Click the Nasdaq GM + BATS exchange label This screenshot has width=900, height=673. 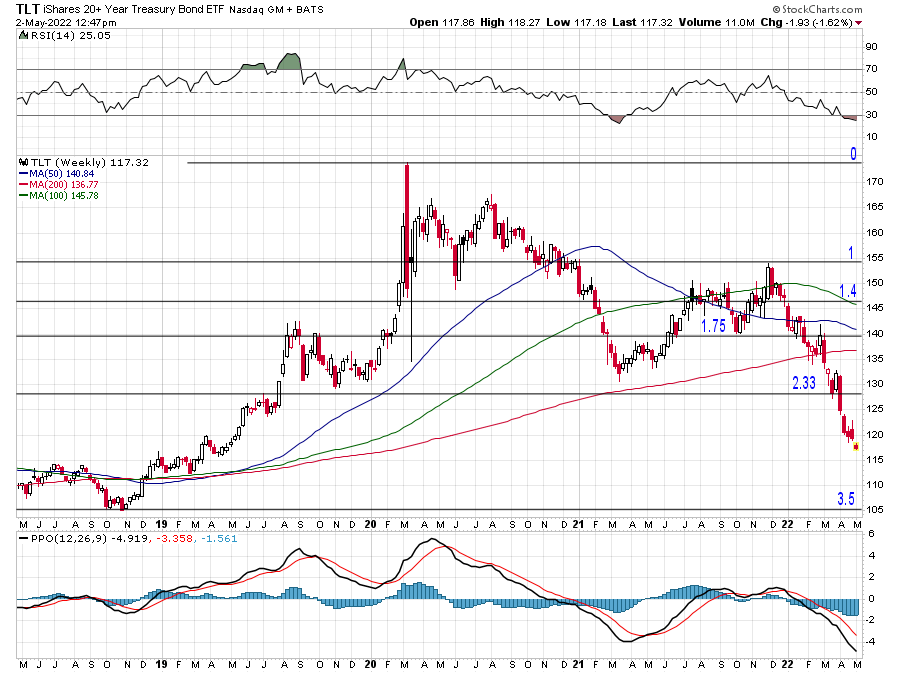(x=276, y=10)
